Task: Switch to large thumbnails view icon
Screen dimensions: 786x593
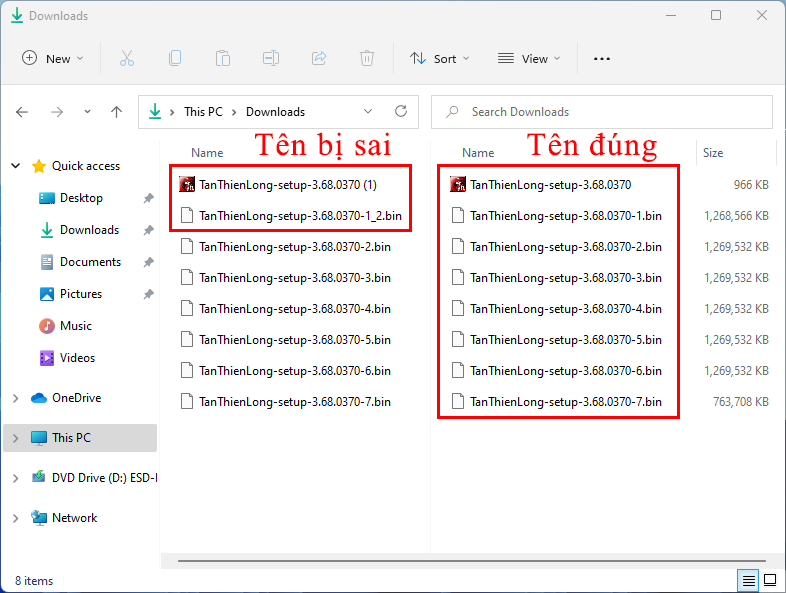Action: click(770, 580)
